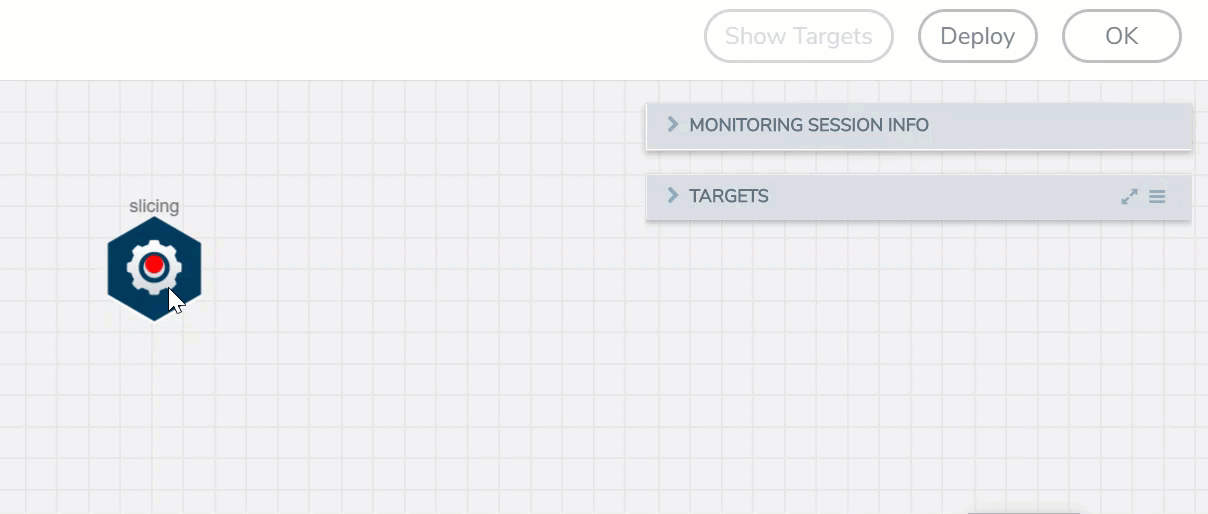Click the red dot inside the gear
The width and height of the screenshot is (1208, 514).
coord(154,264)
